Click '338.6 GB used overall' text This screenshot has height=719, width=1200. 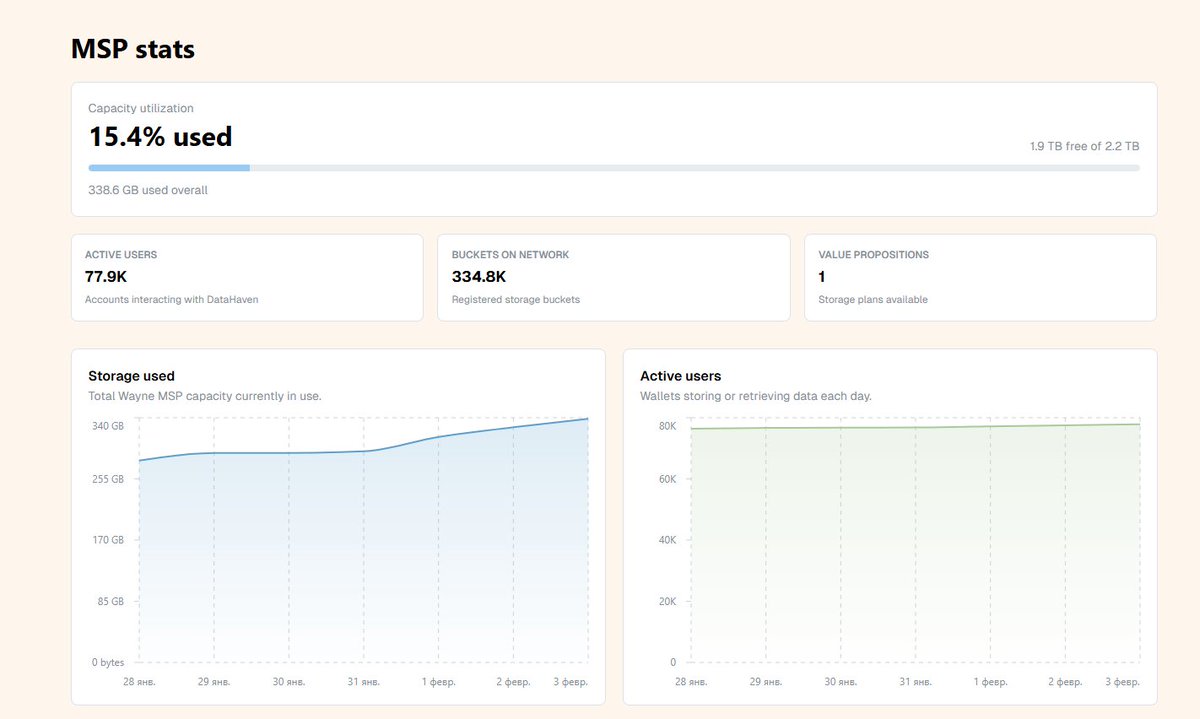click(148, 190)
